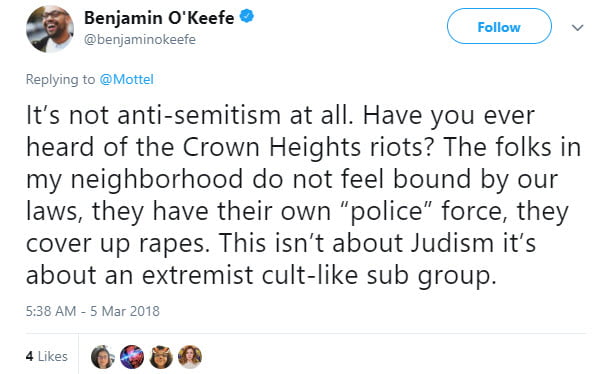This screenshot has height=374, width=613.
Task: Follow Benjamin O'Keefe
Action: (499, 26)
